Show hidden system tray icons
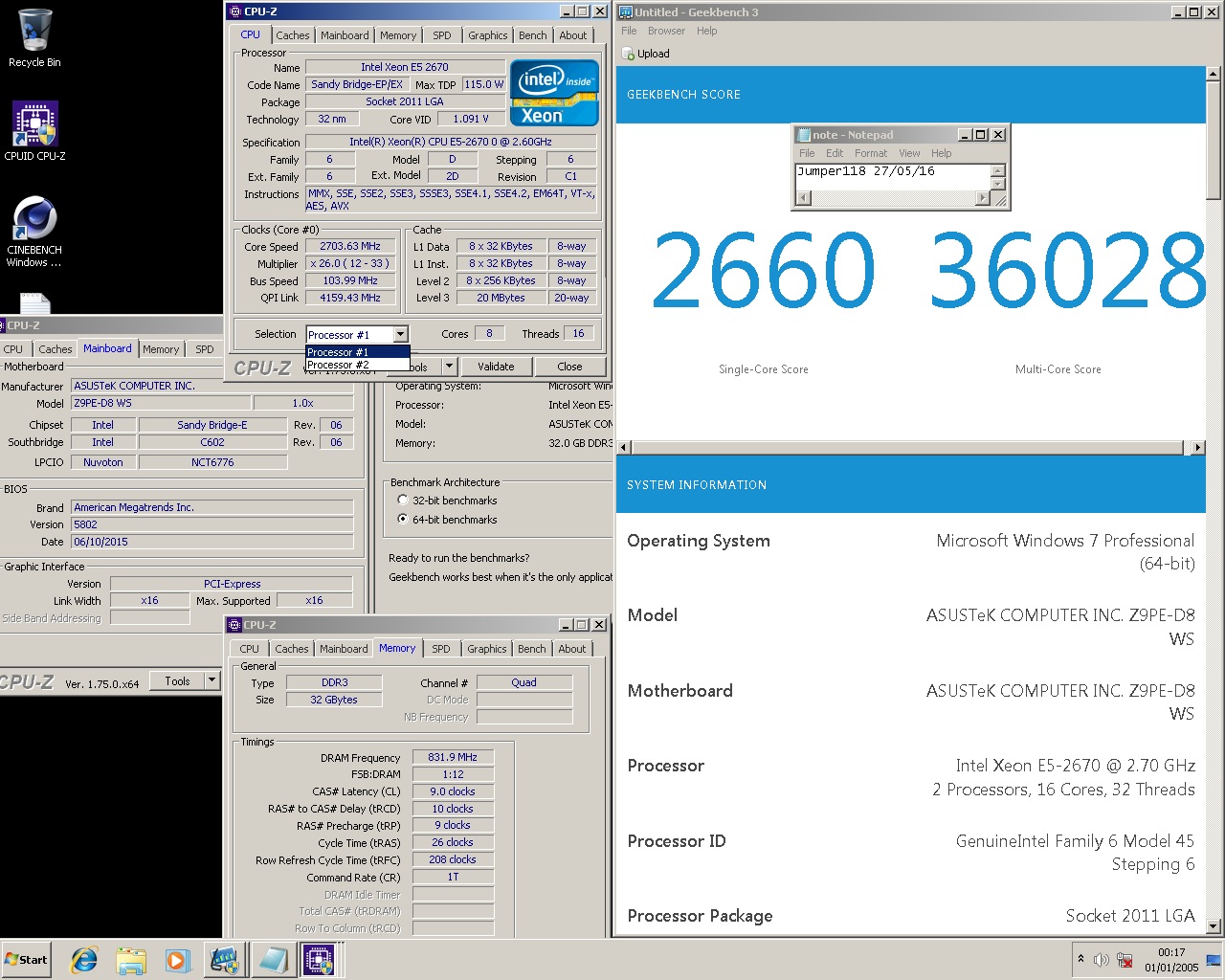The image size is (1225, 980). coord(1080,959)
